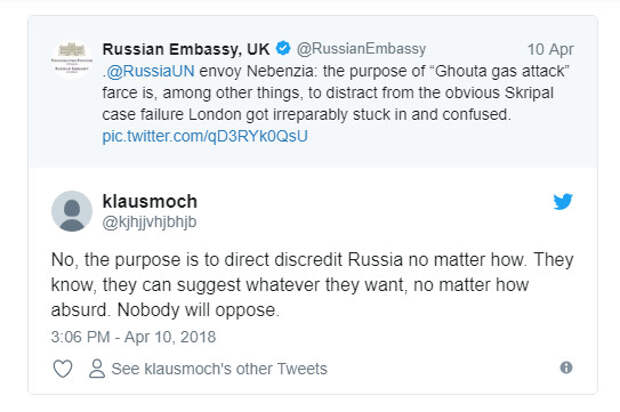620x412 pixels.
Task: Click the klausmoch display name
Action: 150,201
